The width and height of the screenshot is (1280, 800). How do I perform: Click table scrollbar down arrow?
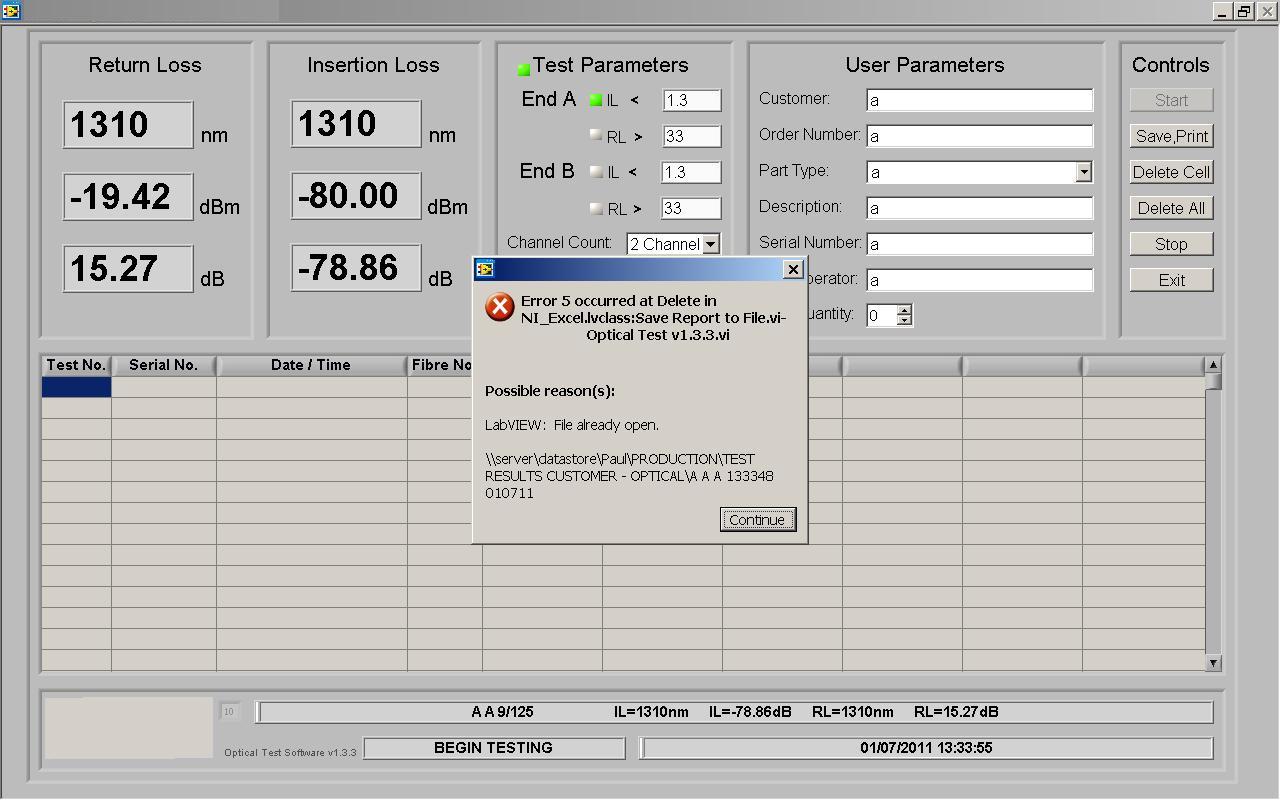[1213, 662]
